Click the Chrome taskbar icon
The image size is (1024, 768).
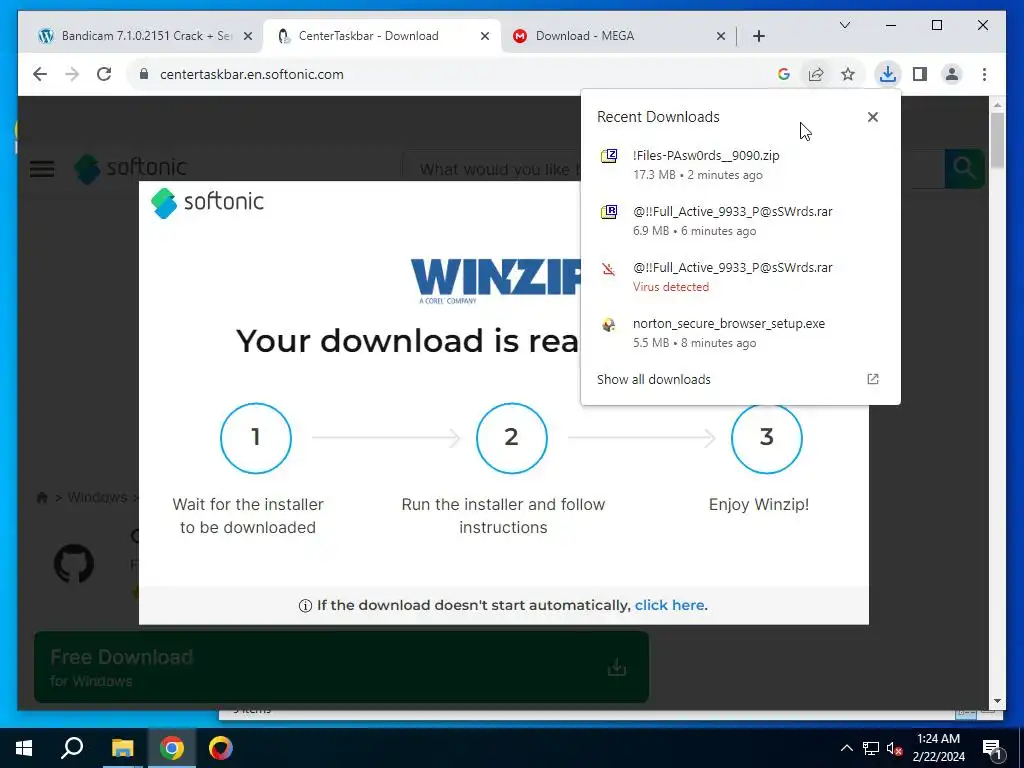(171, 748)
